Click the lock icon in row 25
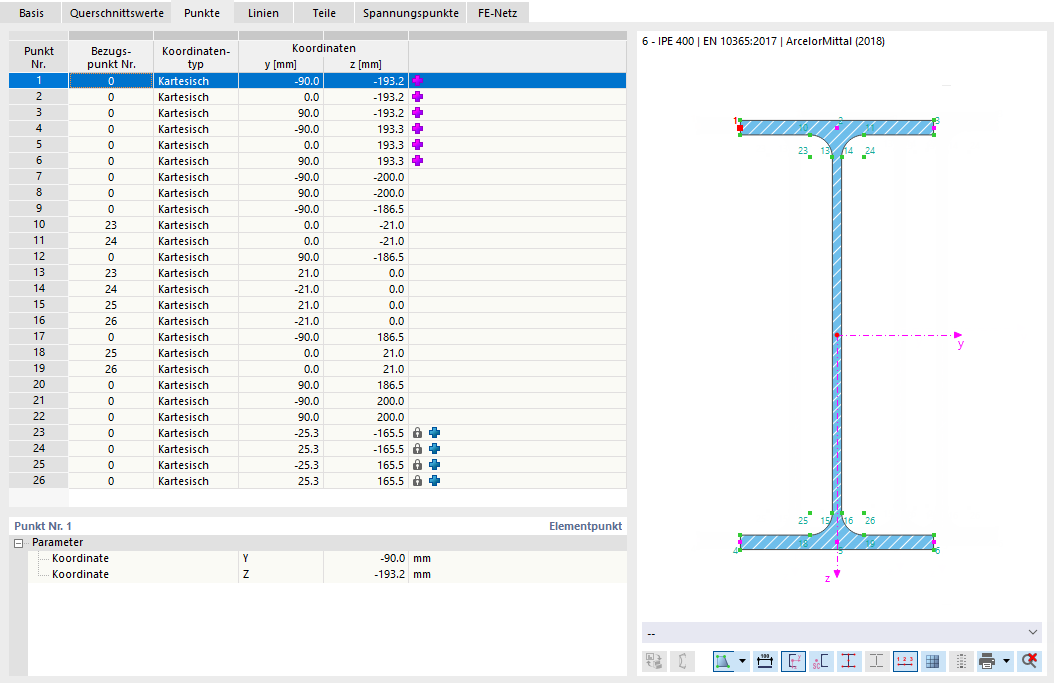This screenshot has height=683, width=1054. (x=417, y=465)
